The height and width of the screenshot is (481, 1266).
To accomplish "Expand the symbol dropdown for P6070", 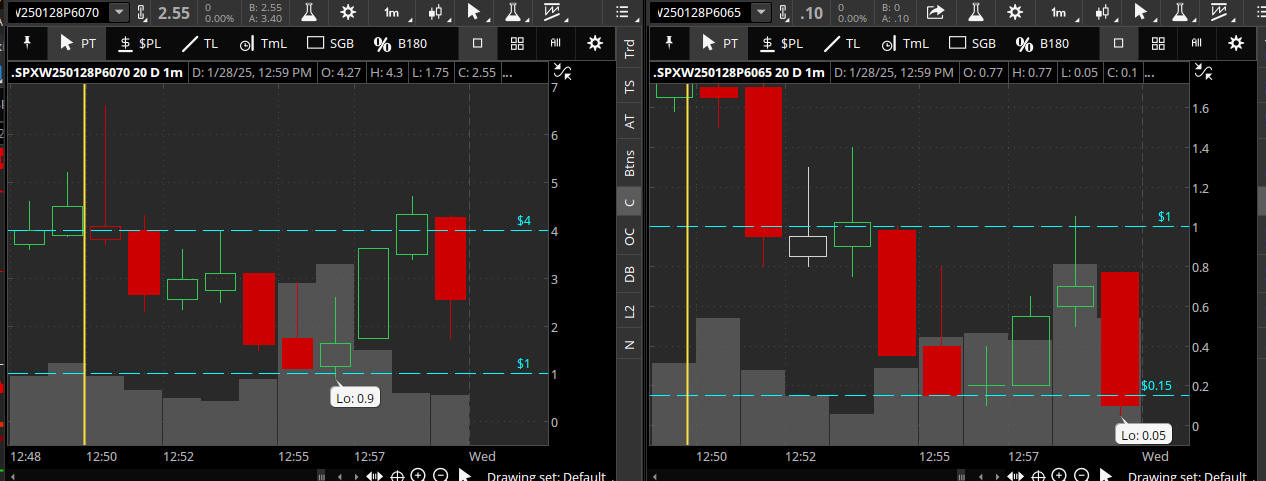I will point(119,12).
